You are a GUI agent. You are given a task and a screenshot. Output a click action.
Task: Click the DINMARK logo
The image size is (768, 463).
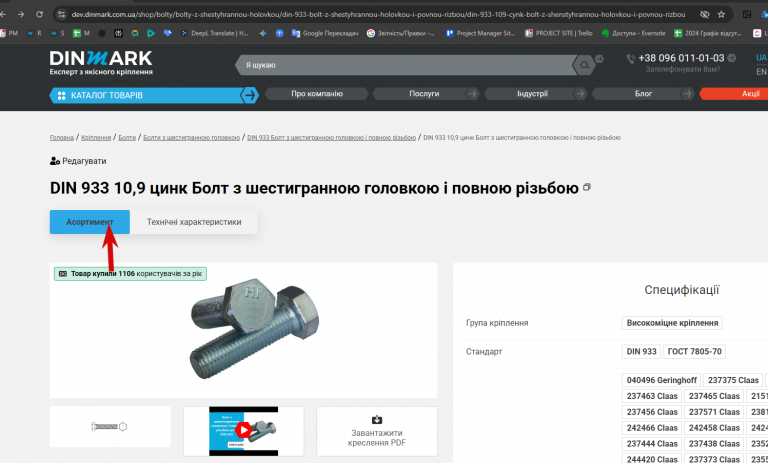pos(101,63)
